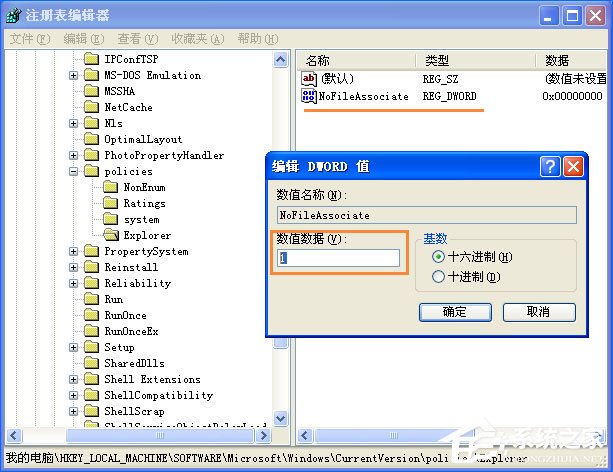Screen dimensions: 613x472
Task: Collapse the policies key
Action: click(x=73, y=171)
